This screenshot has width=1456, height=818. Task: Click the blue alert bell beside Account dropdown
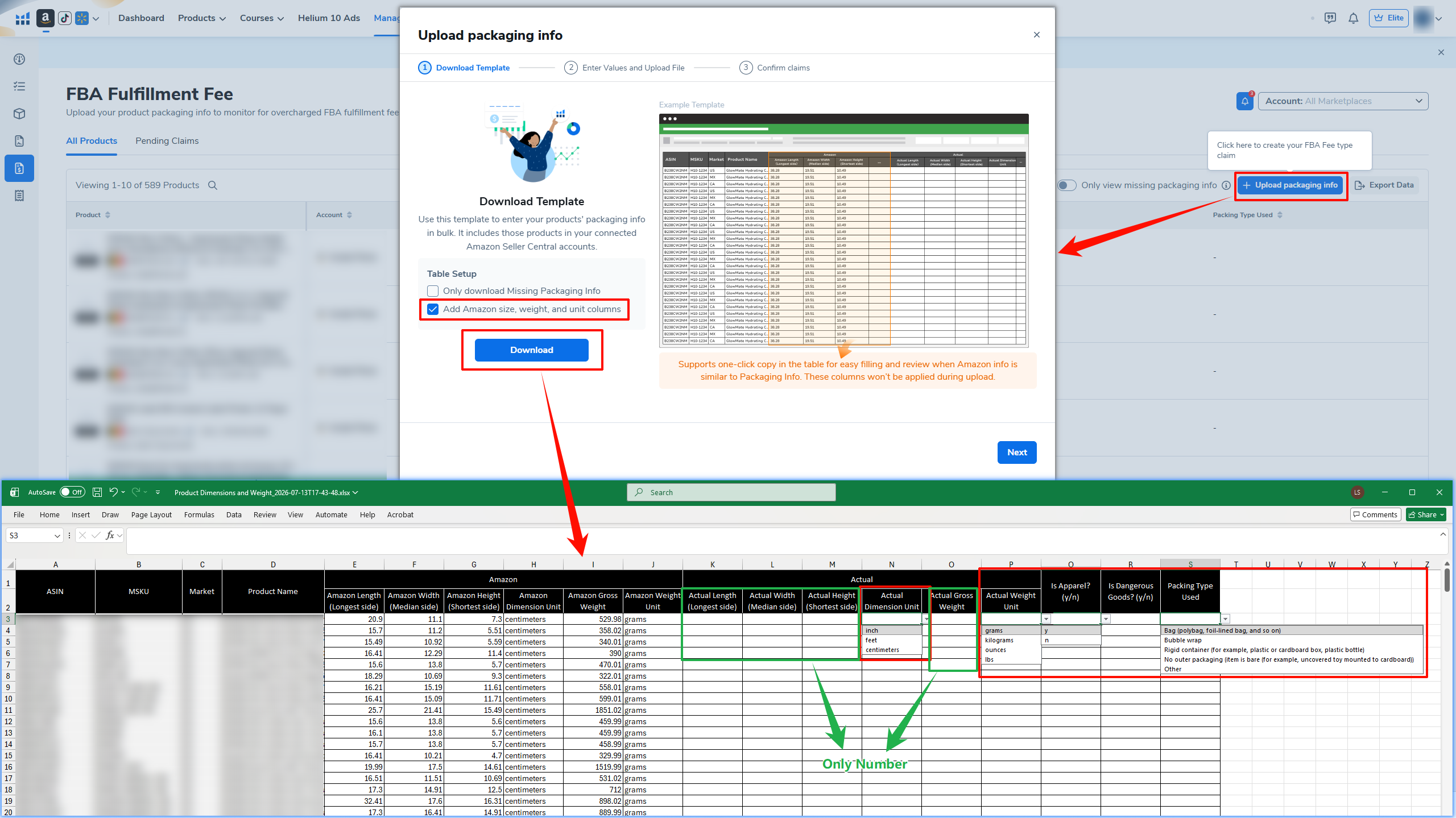[1245, 101]
